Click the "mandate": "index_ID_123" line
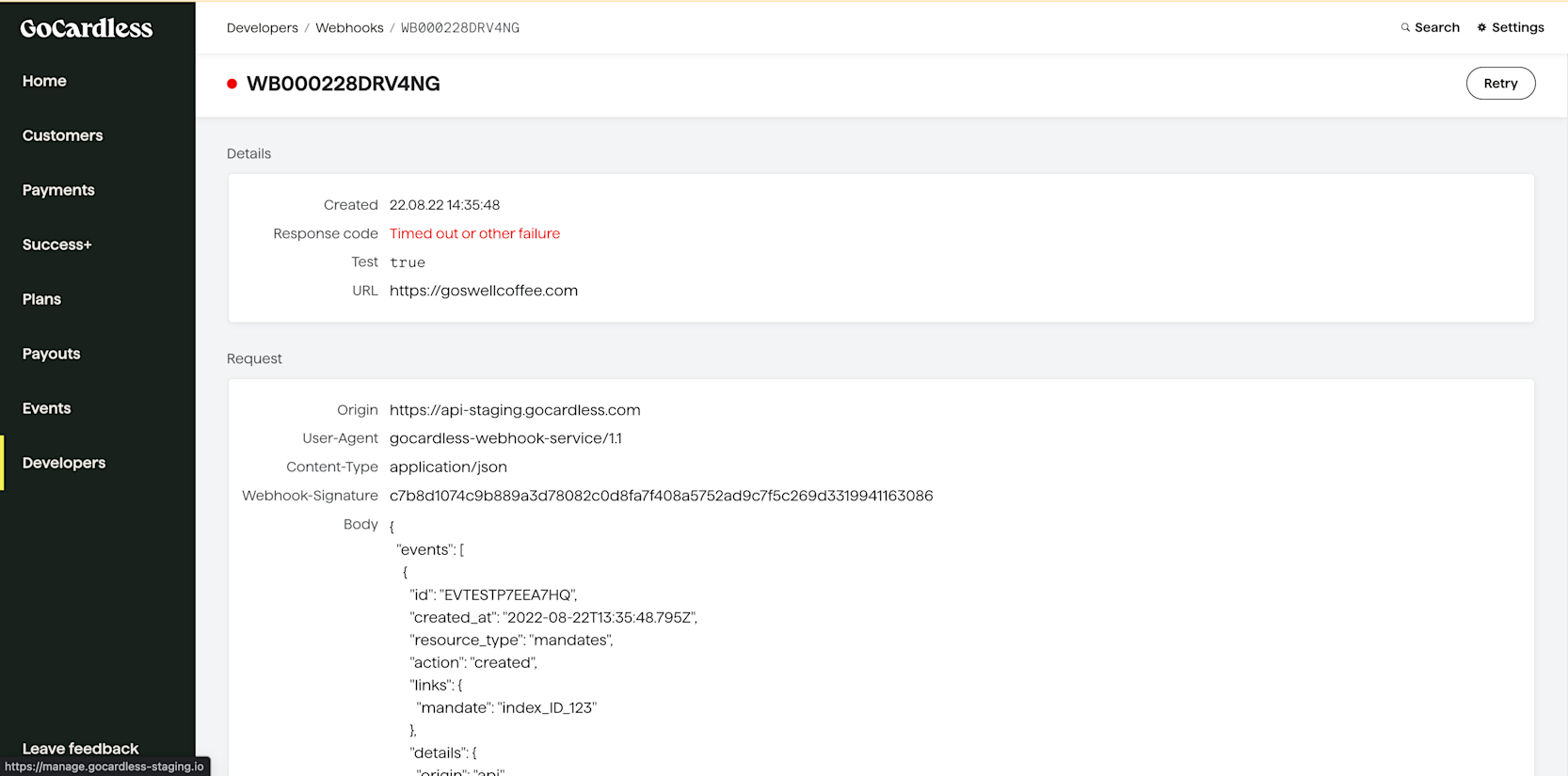The height and width of the screenshot is (776, 1568). point(507,707)
